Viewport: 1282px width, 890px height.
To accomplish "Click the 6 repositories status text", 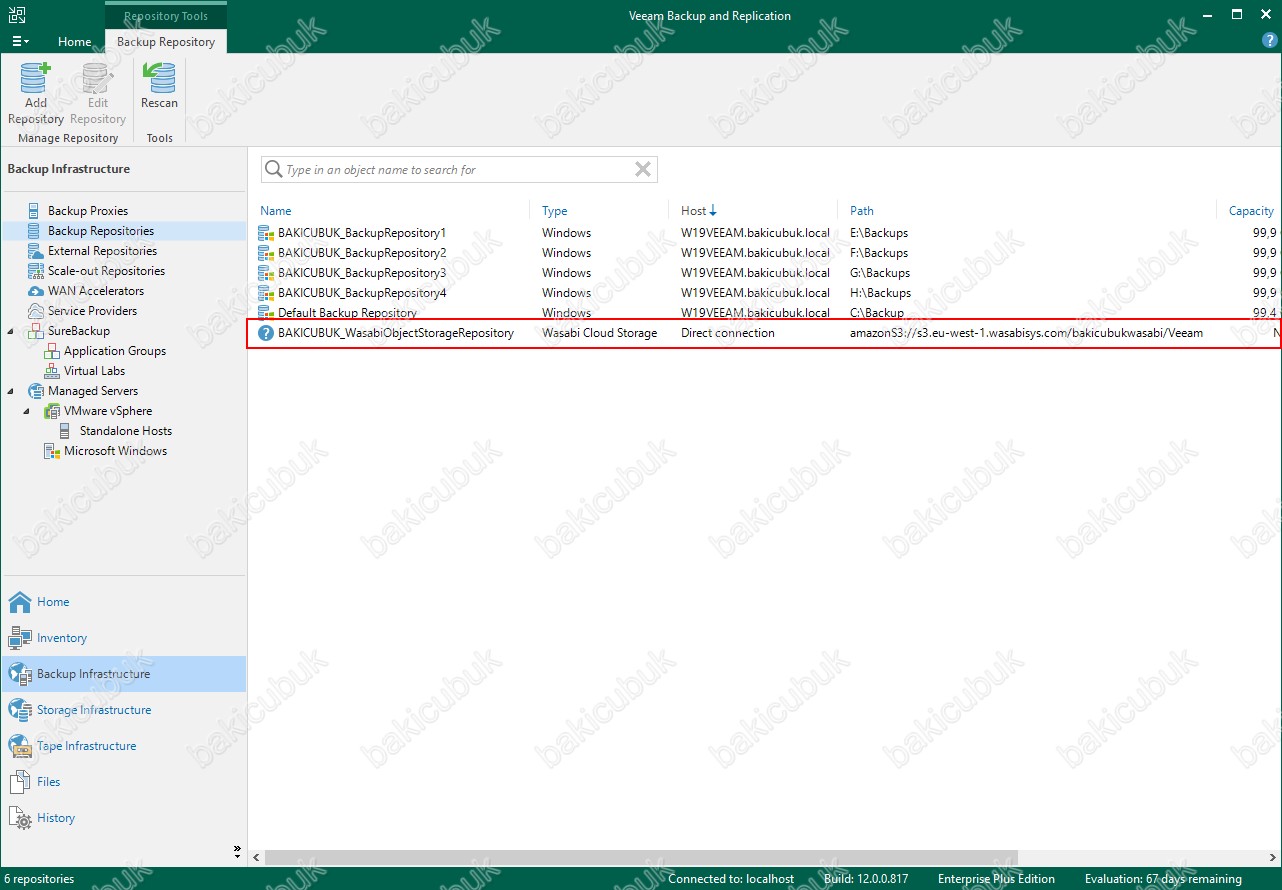I will [41, 879].
